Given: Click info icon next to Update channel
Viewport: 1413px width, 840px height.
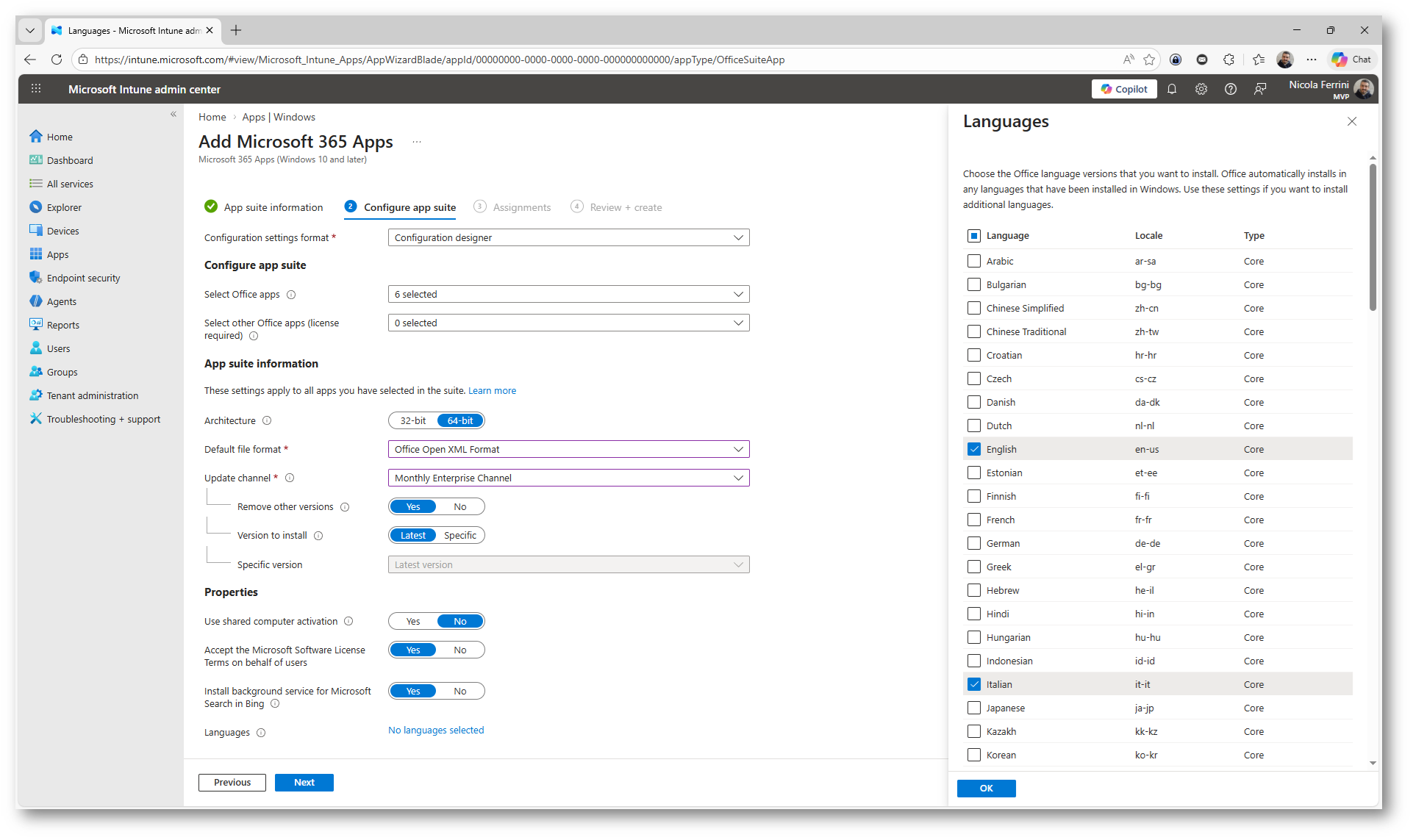Looking at the screenshot, I should click(290, 478).
